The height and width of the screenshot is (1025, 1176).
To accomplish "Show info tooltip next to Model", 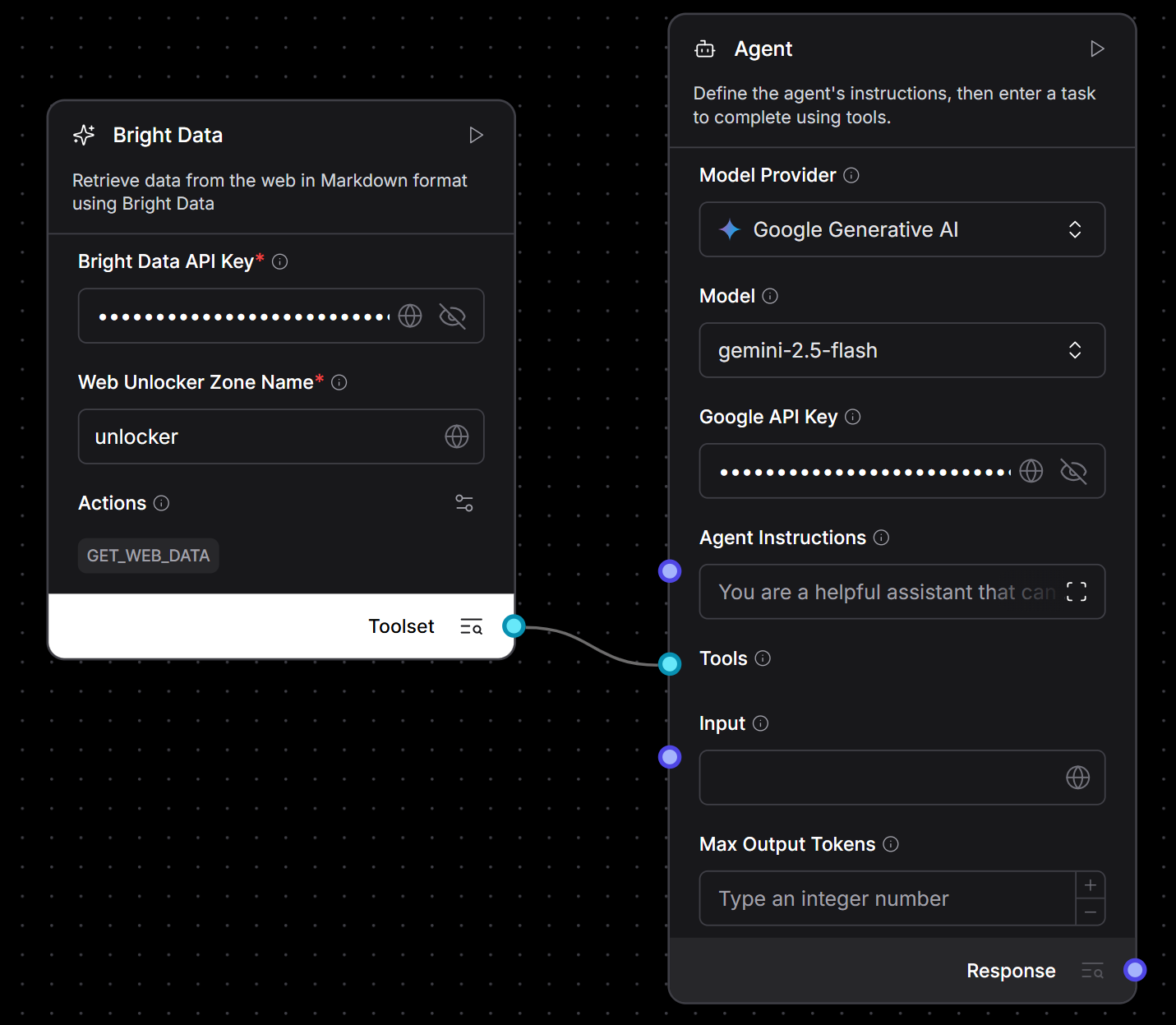I will [x=770, y=296].
